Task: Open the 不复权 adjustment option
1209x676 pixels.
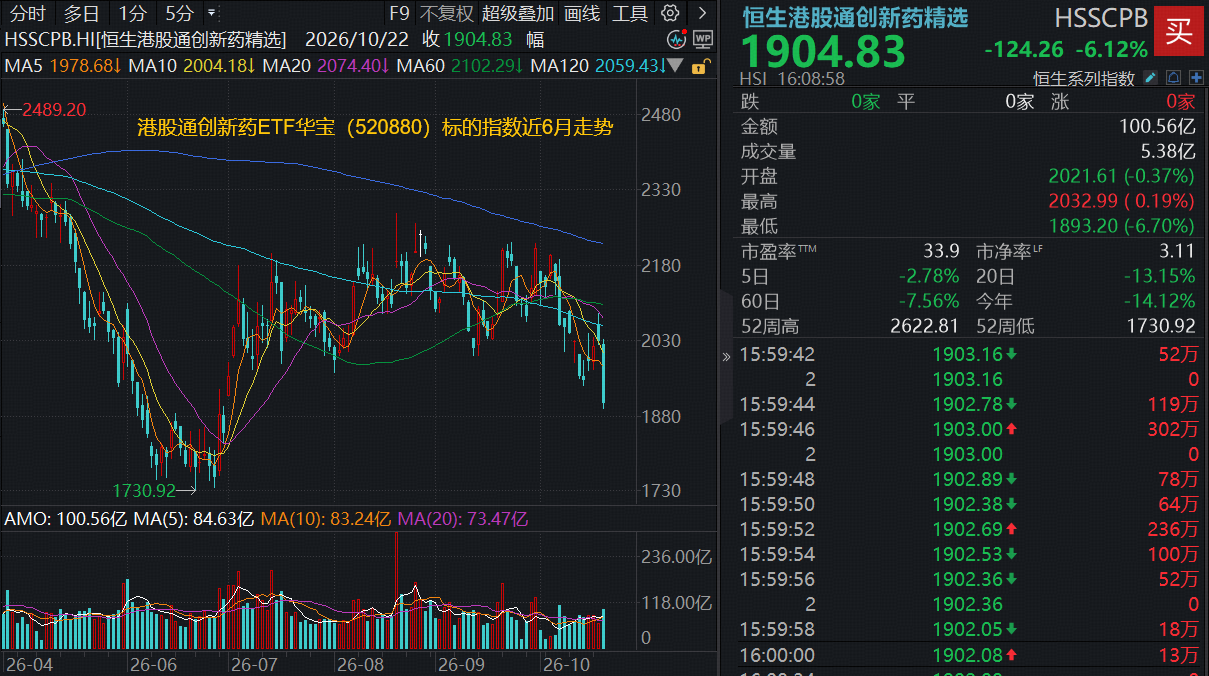Action: [x=446, y=13]
